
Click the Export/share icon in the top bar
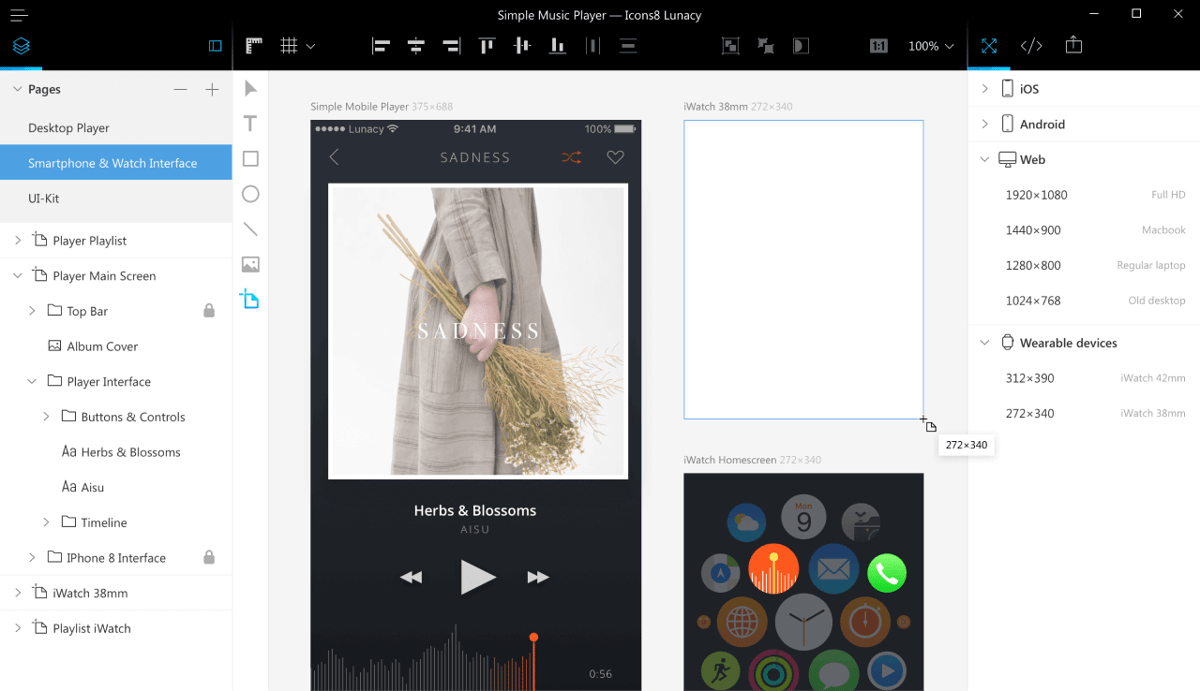point(1074,45)
